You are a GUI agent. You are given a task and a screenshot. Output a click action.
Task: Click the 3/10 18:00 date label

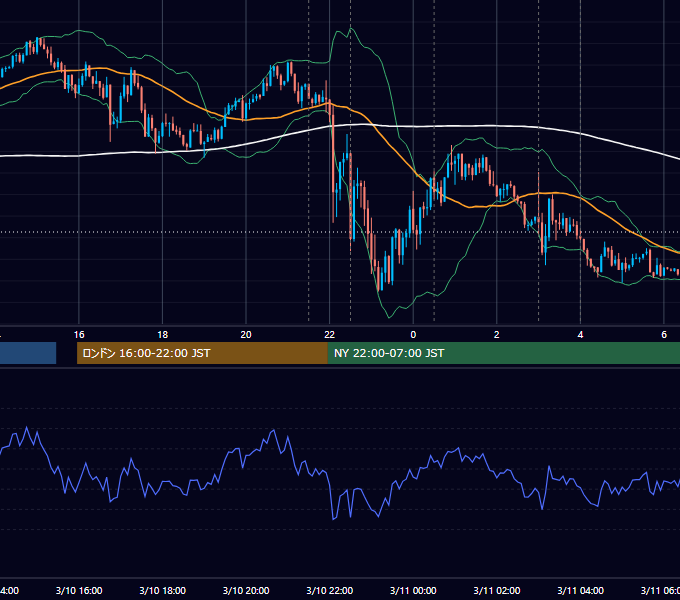[163, 590]
